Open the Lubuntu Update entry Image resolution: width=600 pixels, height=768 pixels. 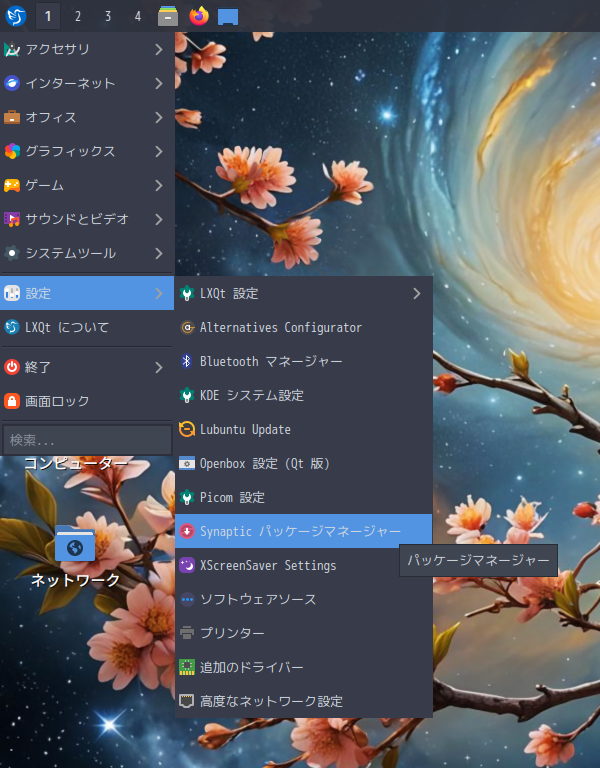click(x=304, y=429)
